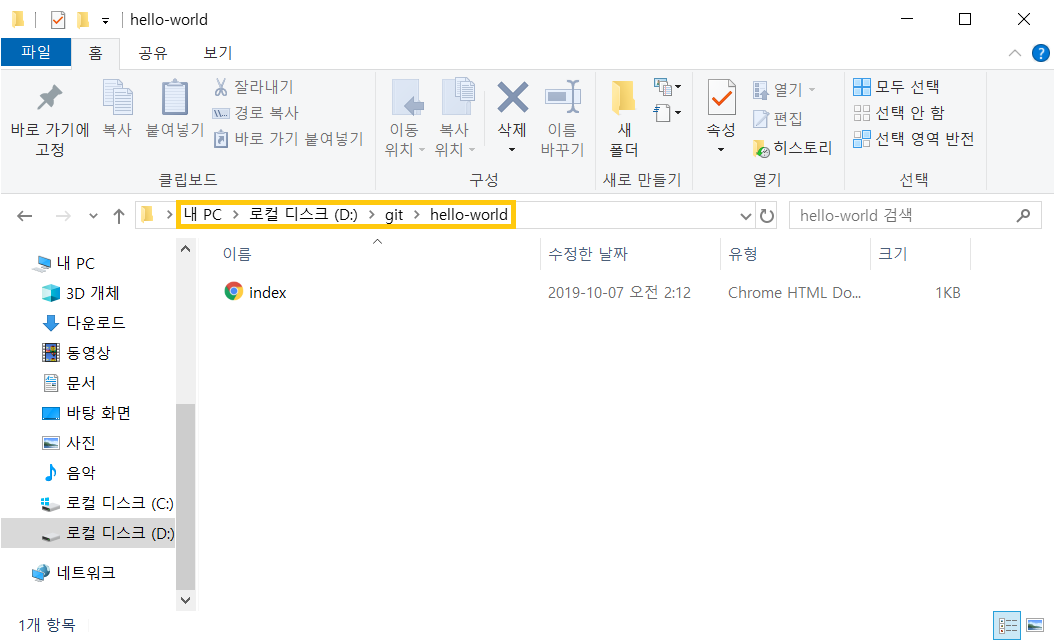Click the 'git' breadcrumb segment
This screenshot has height=641, width=1055.
pyautogui.click(x=394, y=215)
